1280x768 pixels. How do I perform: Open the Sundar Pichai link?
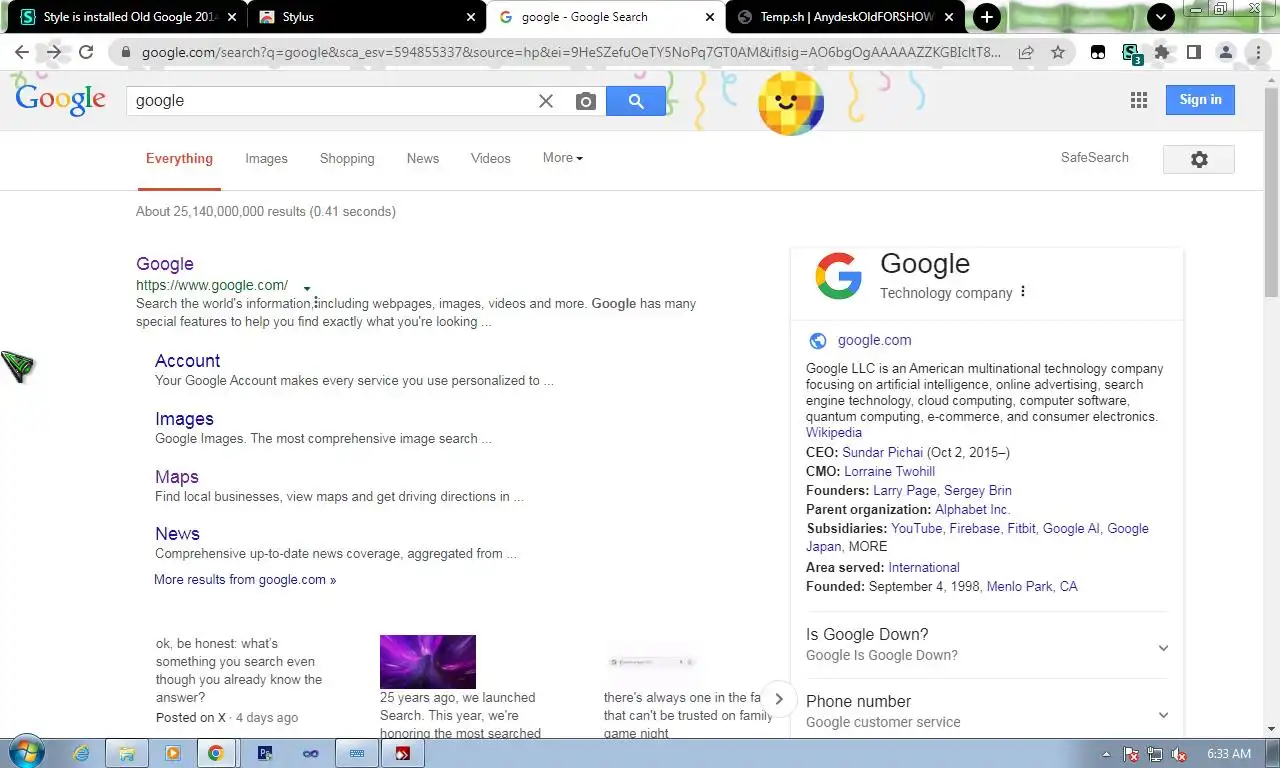point(883,452)
